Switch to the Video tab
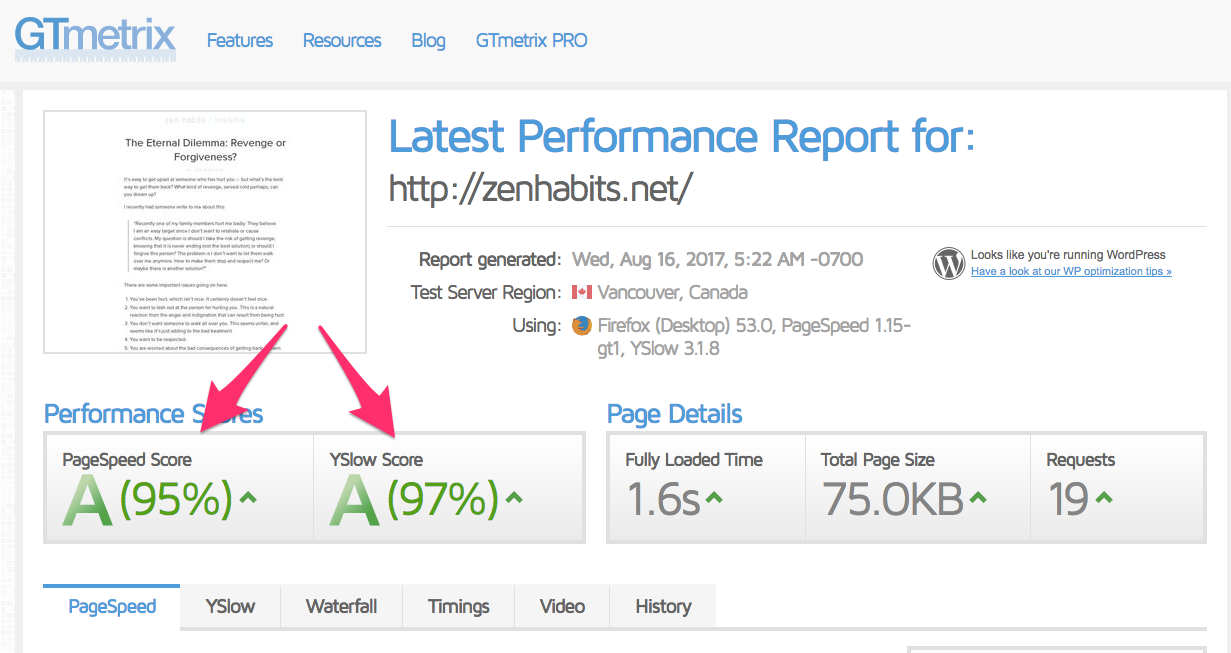 coord(562,607)
